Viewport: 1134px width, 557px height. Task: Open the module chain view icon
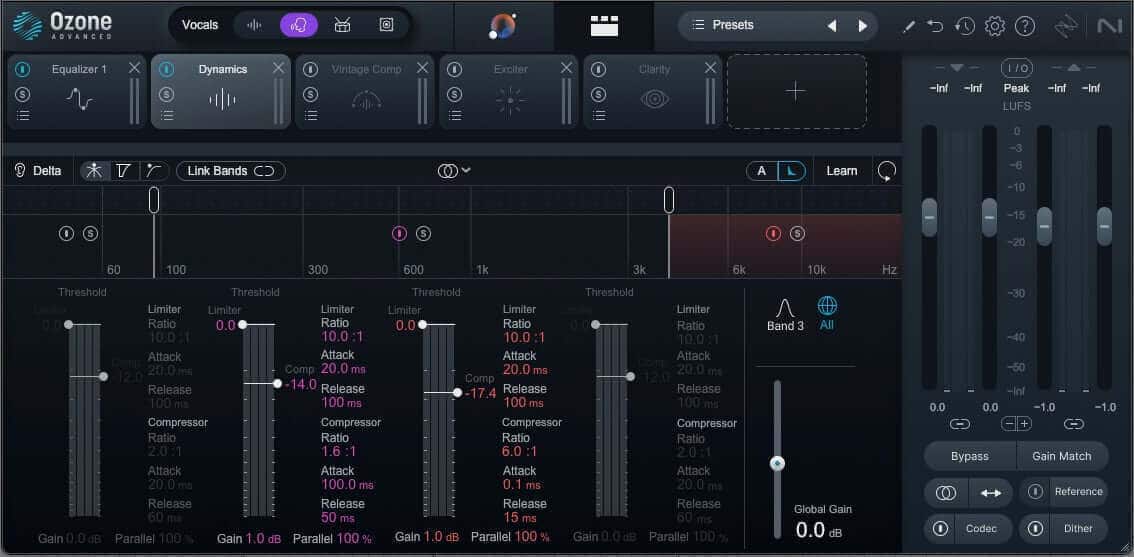tap(604, 25)
